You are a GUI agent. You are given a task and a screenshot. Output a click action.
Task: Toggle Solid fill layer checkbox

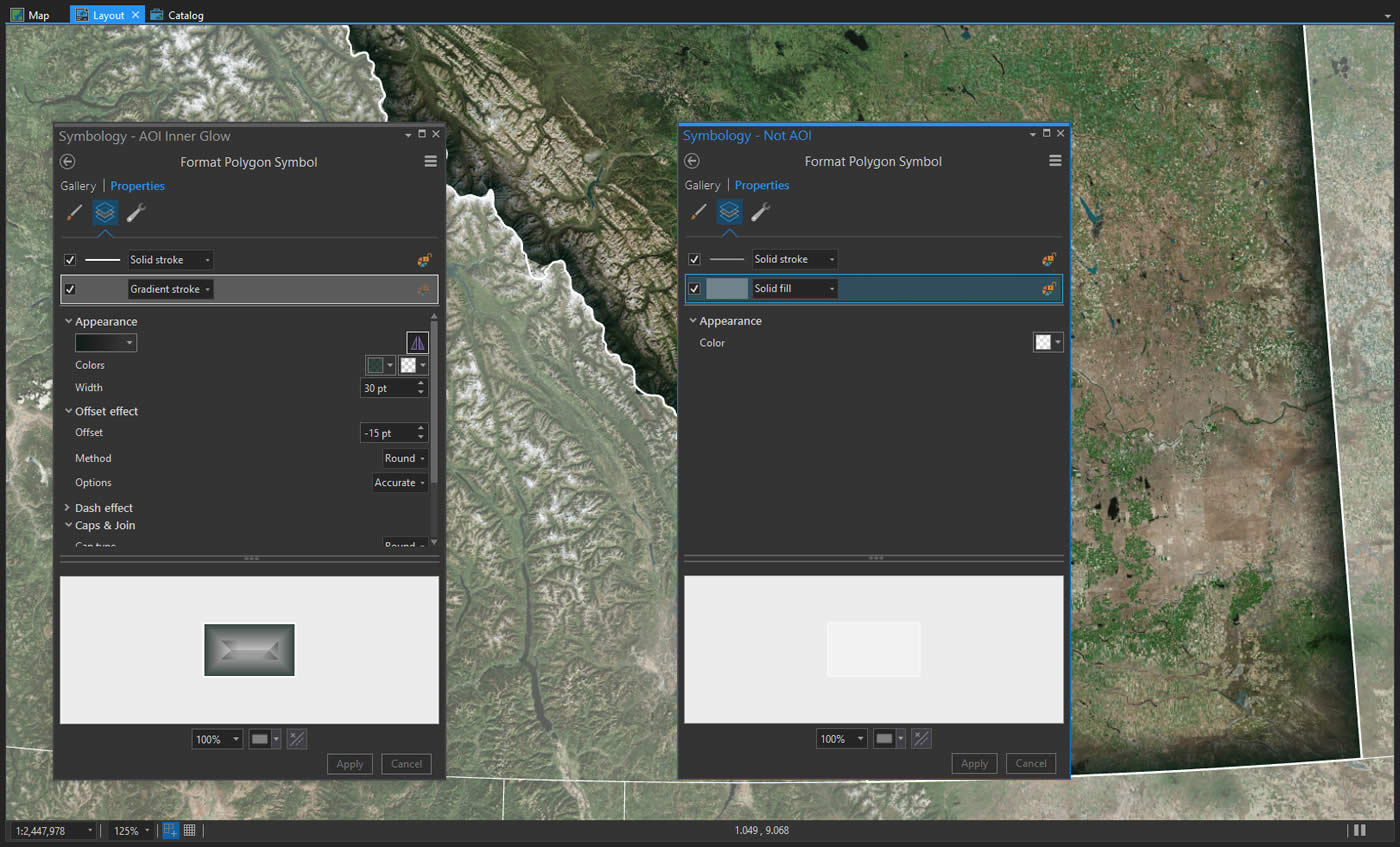coord(694,289)
